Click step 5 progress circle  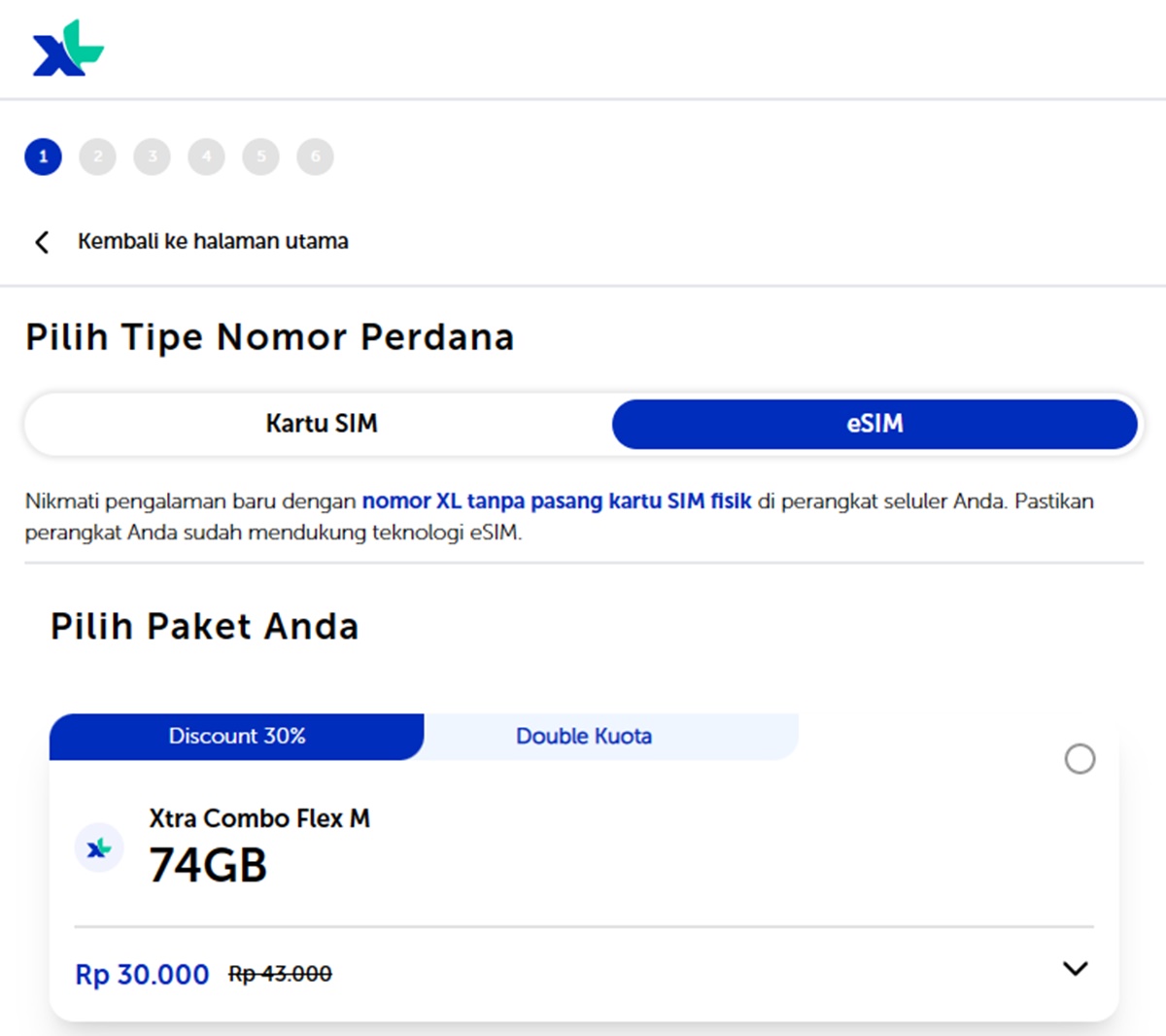click(x=260, y=155)
